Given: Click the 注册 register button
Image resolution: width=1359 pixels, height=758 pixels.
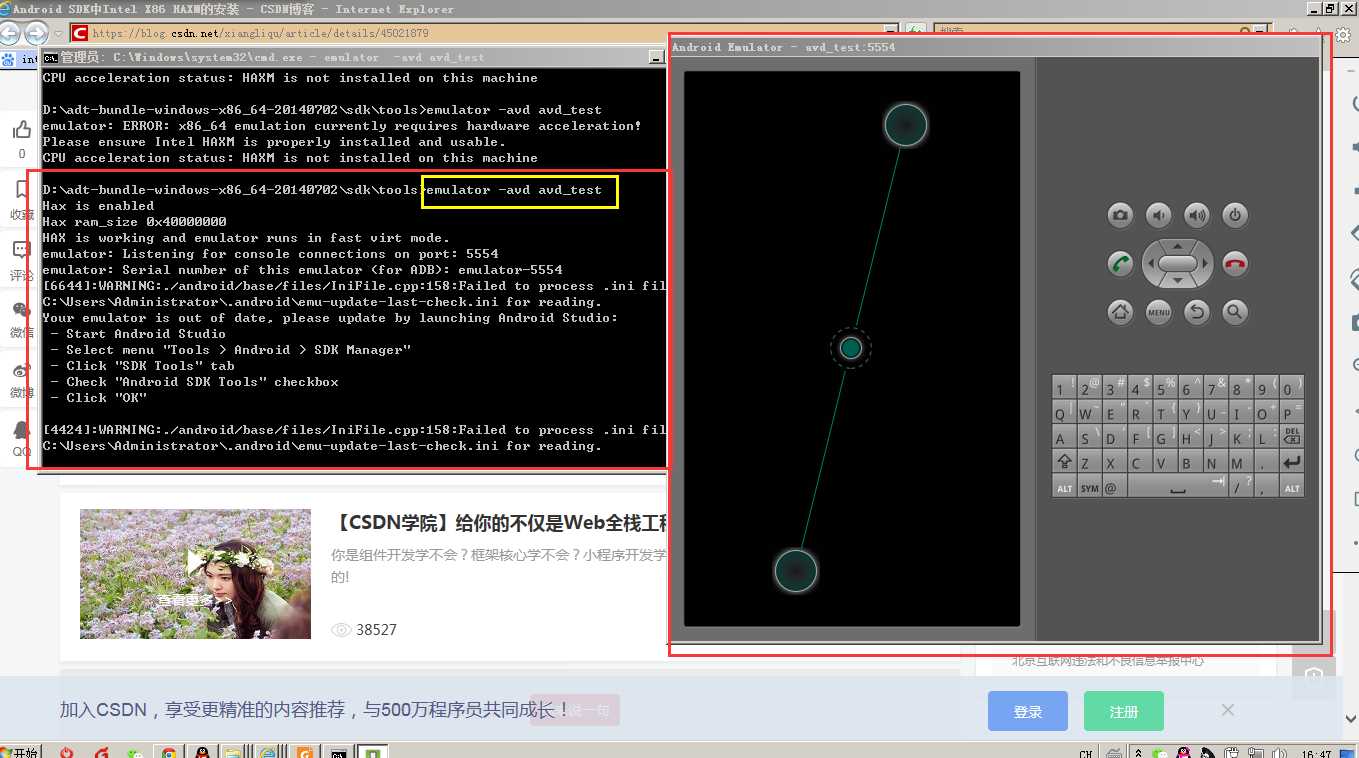Looking at the screenshot, I should (1124, 711).
